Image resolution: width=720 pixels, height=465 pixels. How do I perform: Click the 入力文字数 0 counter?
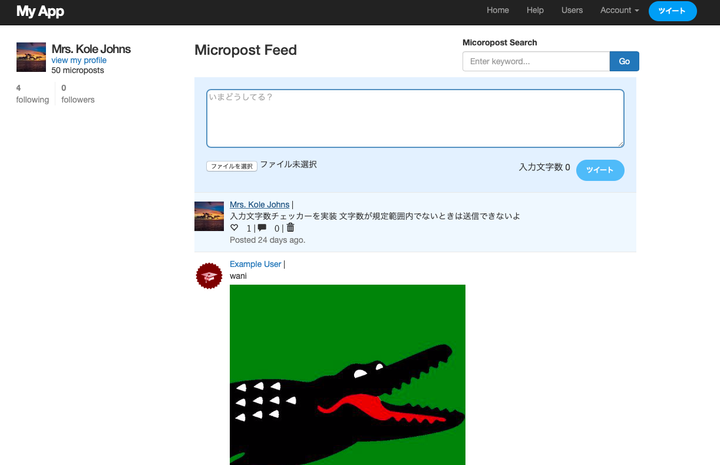click(x=544, y=167)
